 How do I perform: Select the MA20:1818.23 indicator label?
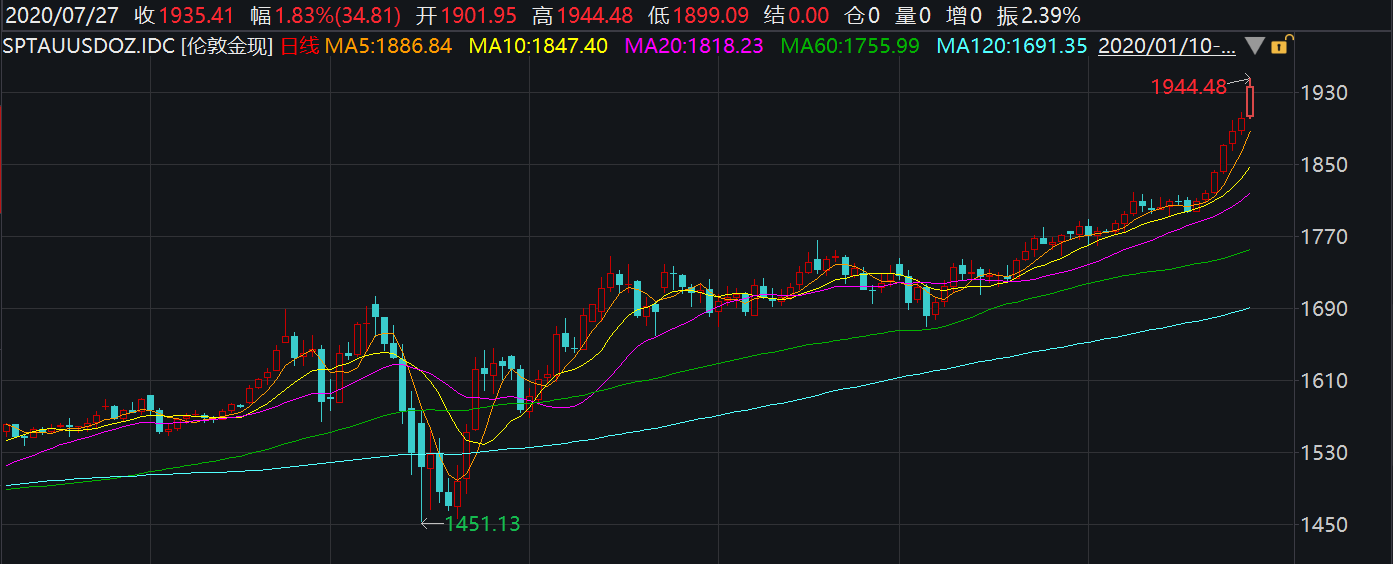point(693,46)
